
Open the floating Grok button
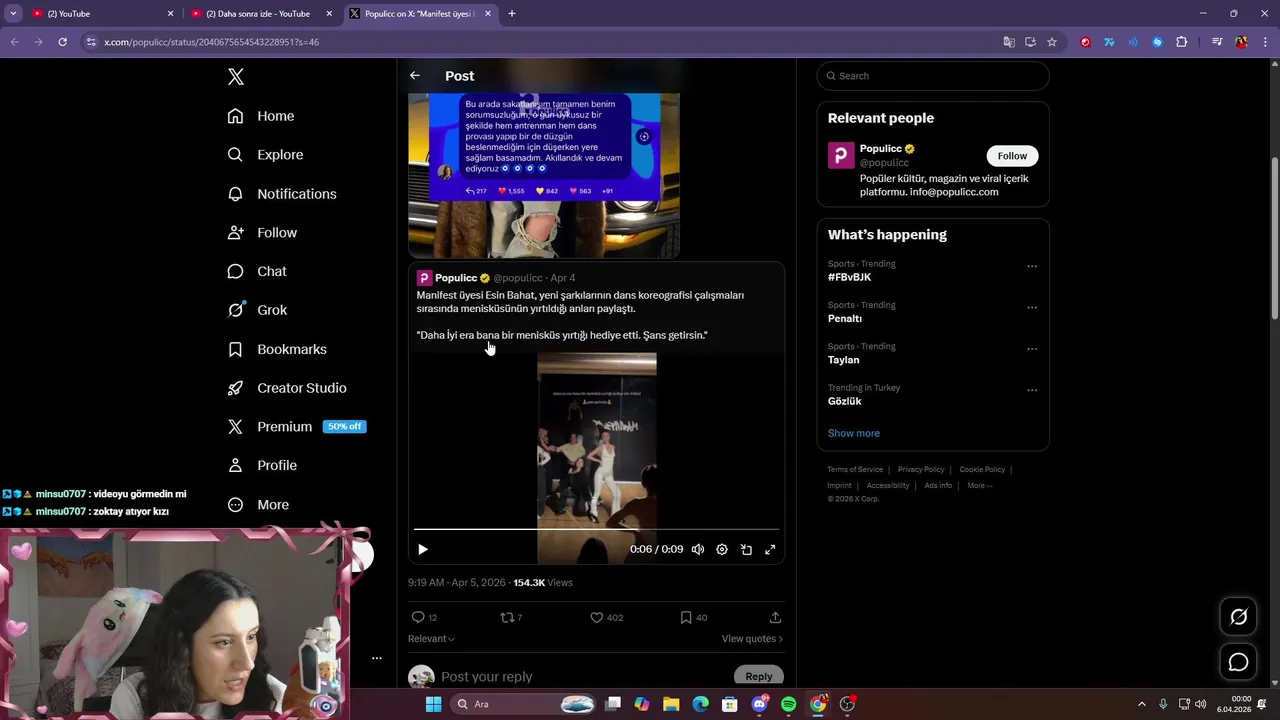[x=1238, y=617]
